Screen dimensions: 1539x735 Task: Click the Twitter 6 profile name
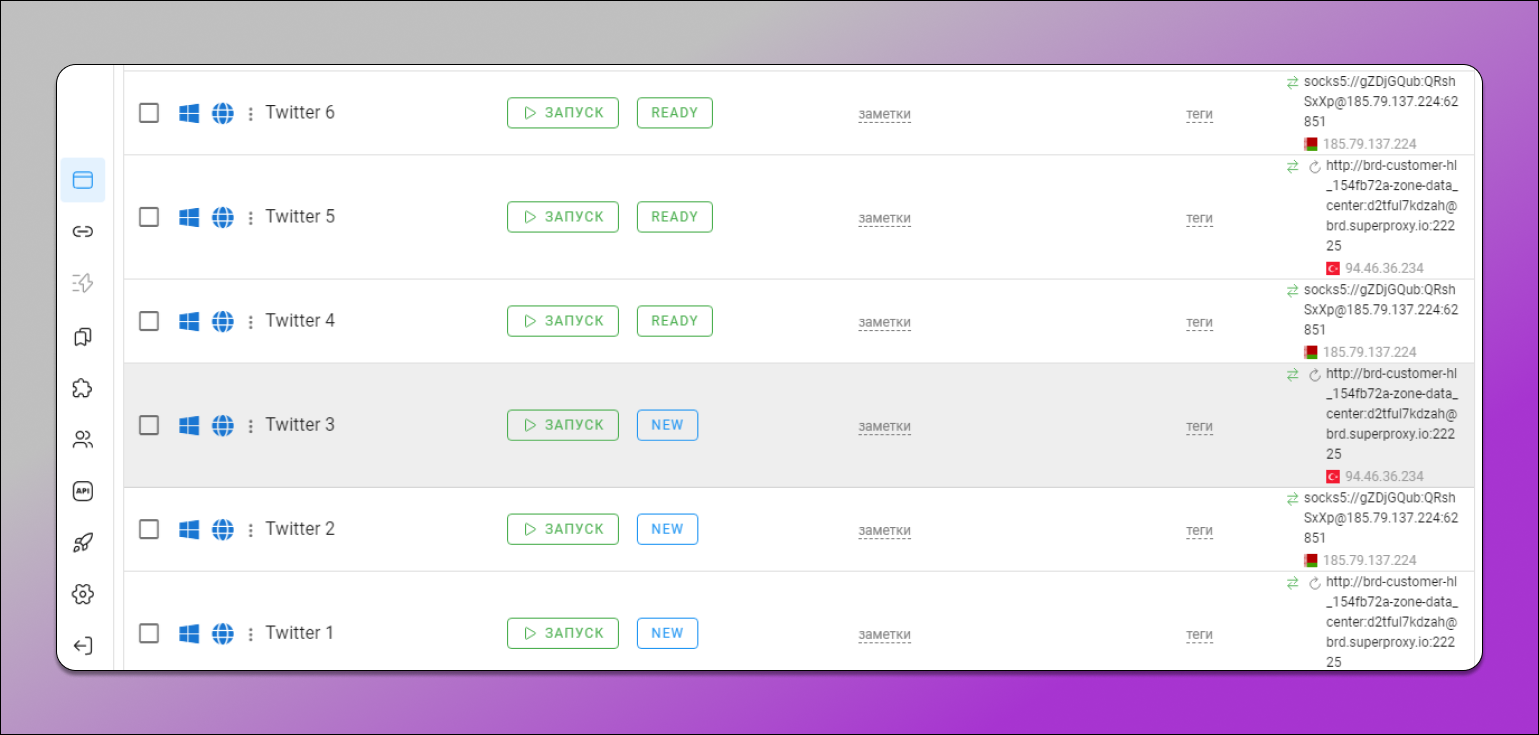[300, 113]
